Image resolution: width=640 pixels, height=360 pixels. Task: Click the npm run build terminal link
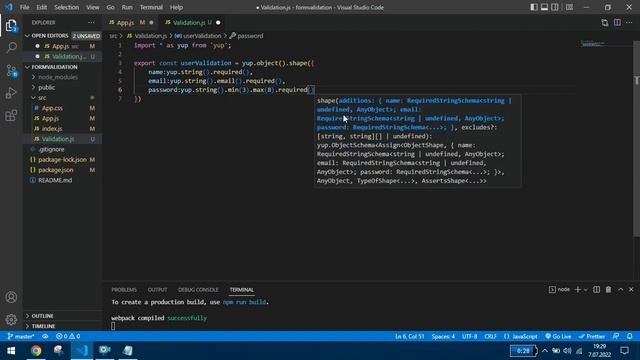coord(244,302)
